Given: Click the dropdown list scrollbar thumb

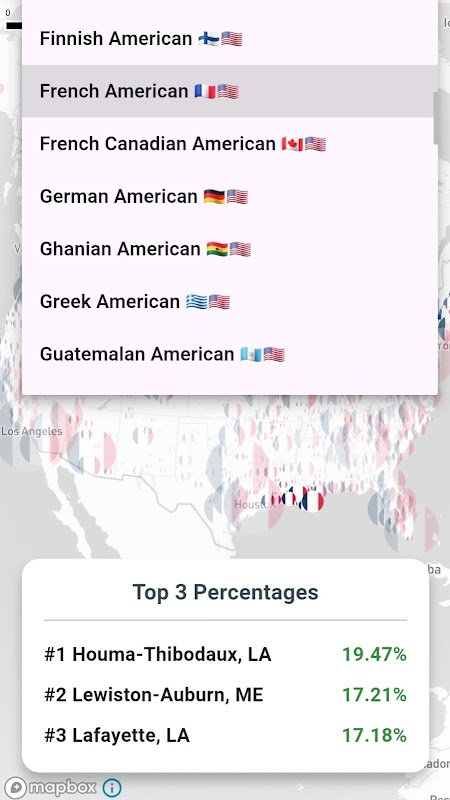Looking at the screenshot, I should click(x=436, y=118).
